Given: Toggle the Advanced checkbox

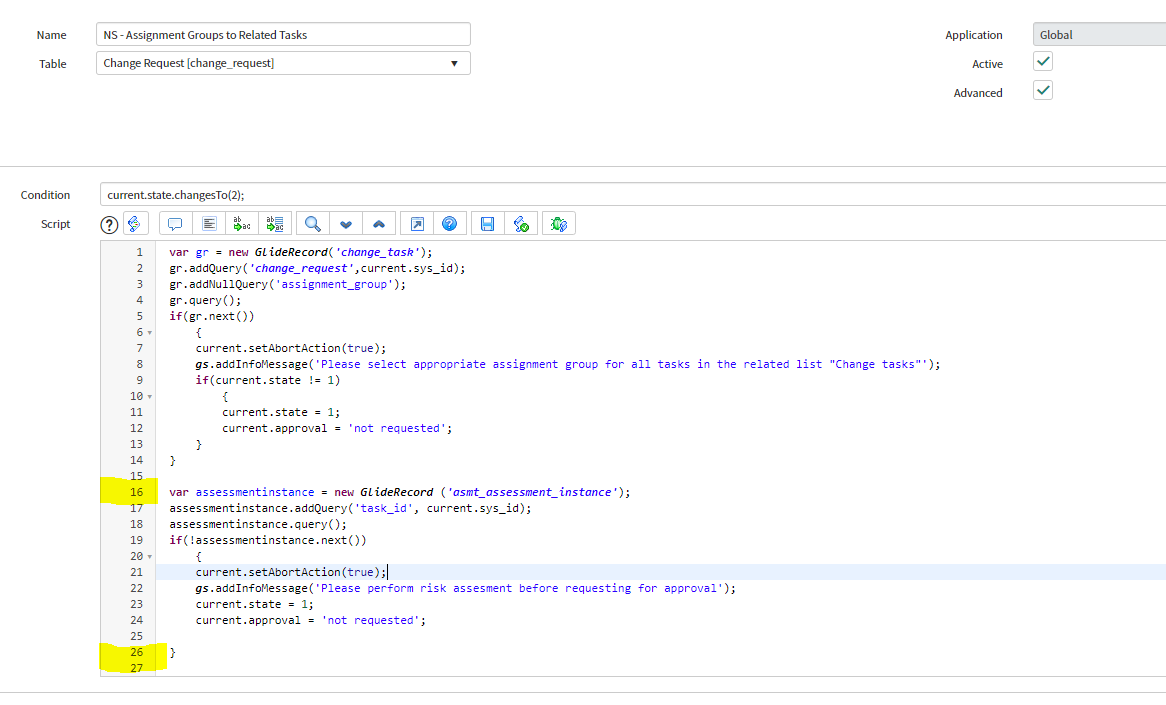Looking at the screenshot, I should [x=1043, y=91].
